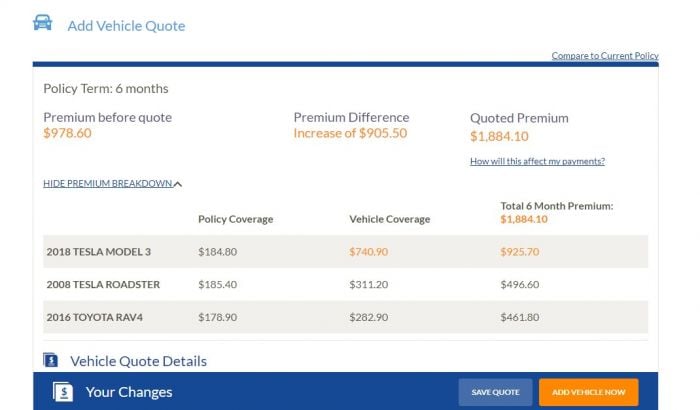This screenshot has width=700, height=410.
Task: Click Hide Premium Breakdown link
Action: [108, 184]
